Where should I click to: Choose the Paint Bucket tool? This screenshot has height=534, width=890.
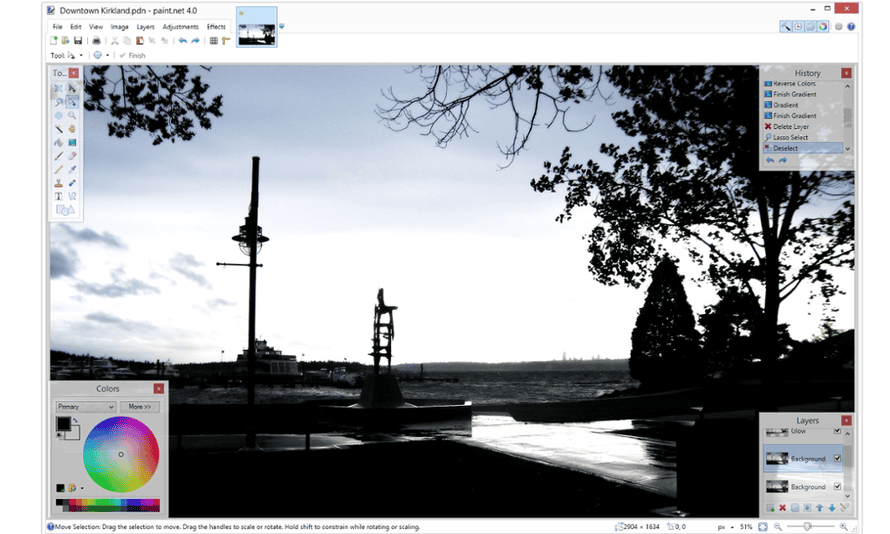pos(59,143)
